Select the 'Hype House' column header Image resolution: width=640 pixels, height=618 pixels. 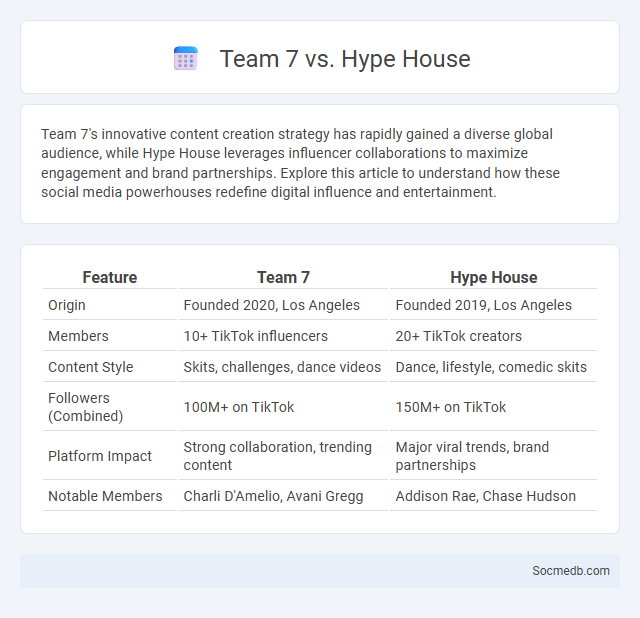pyautogui.click(x=493, y=278)
